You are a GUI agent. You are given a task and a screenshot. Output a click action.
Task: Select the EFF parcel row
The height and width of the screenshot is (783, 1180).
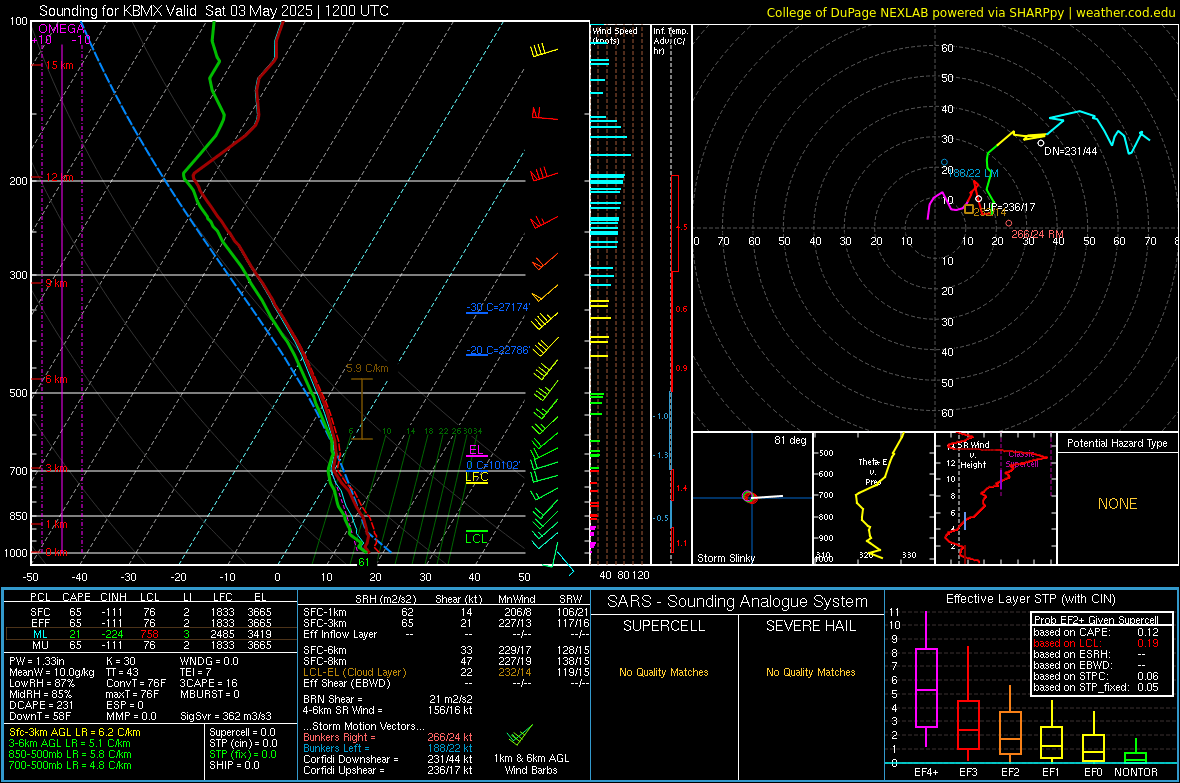[150, 623]
